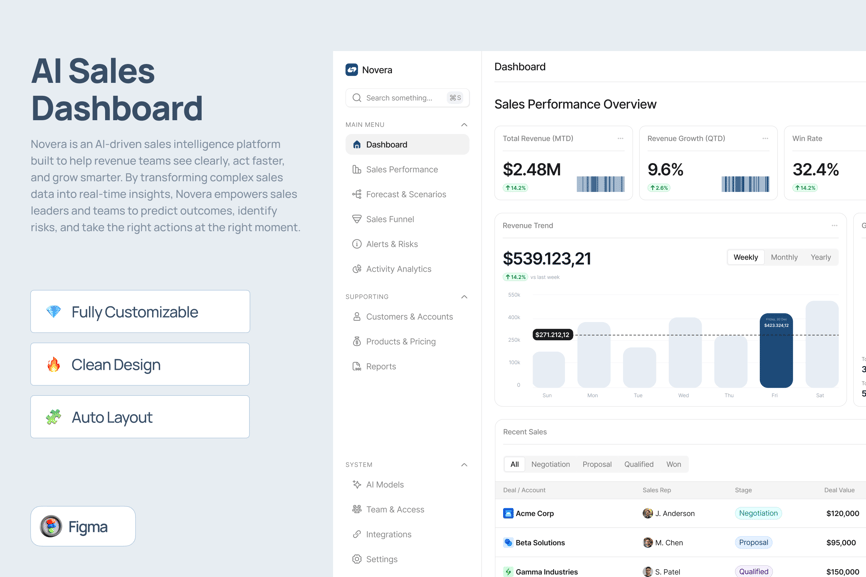Click the Search something input field
The image size is (866, 577).
(x=400, y=98)
